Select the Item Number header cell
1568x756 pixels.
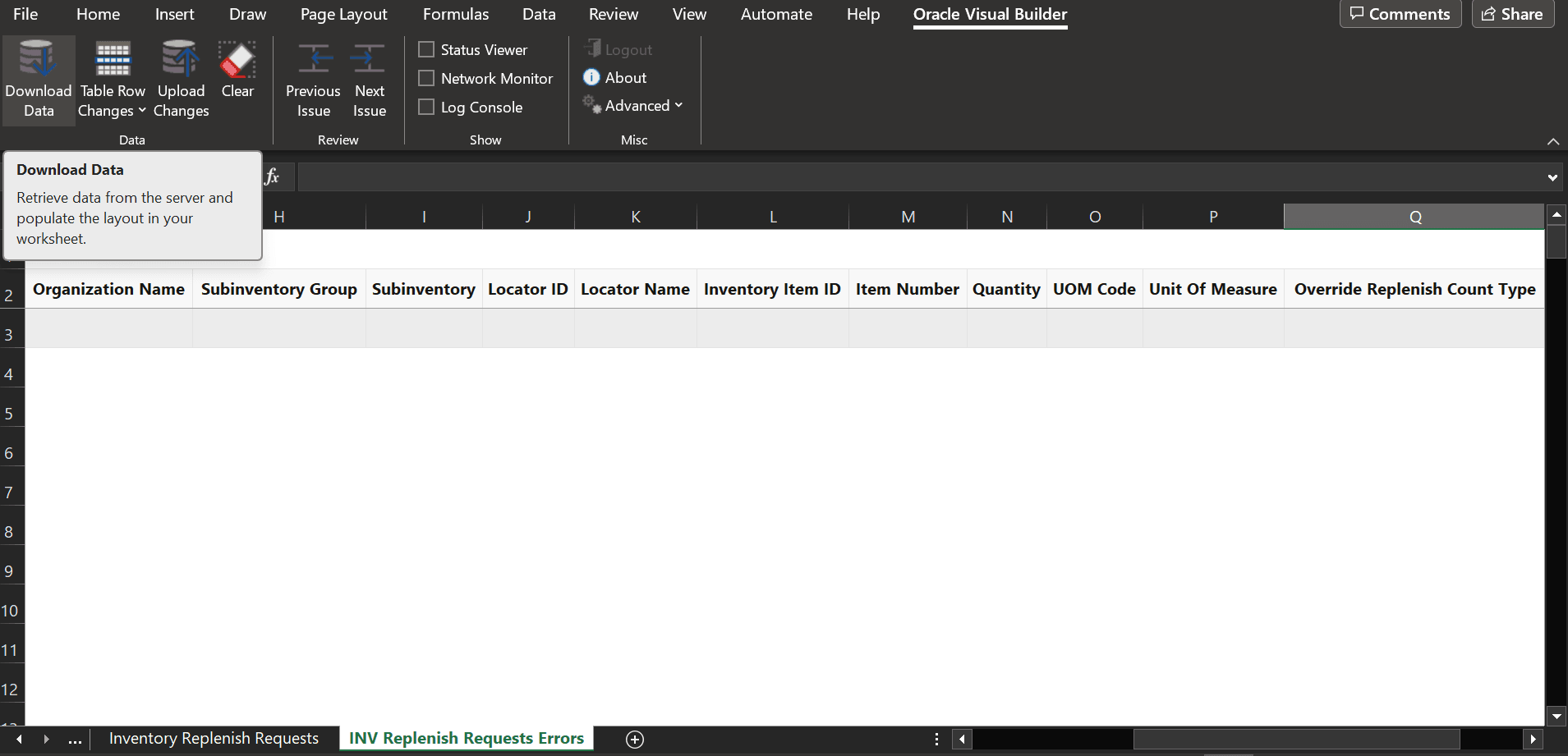tap(908, 289)
